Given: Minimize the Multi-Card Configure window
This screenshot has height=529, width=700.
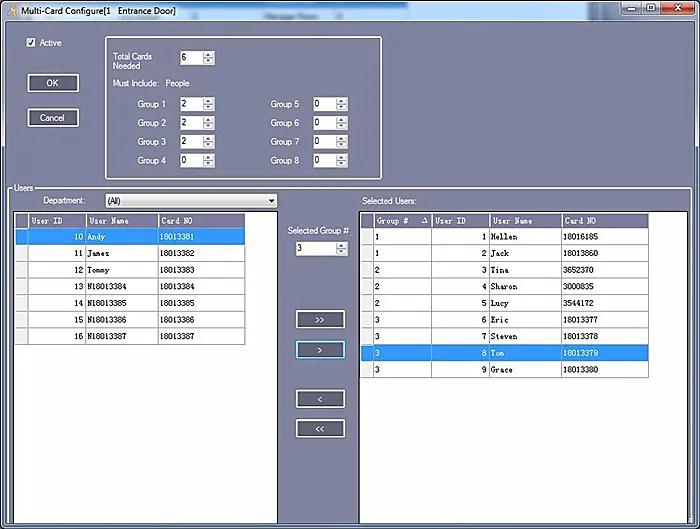Looking at the screenshot, I should (x=631, y=8).
